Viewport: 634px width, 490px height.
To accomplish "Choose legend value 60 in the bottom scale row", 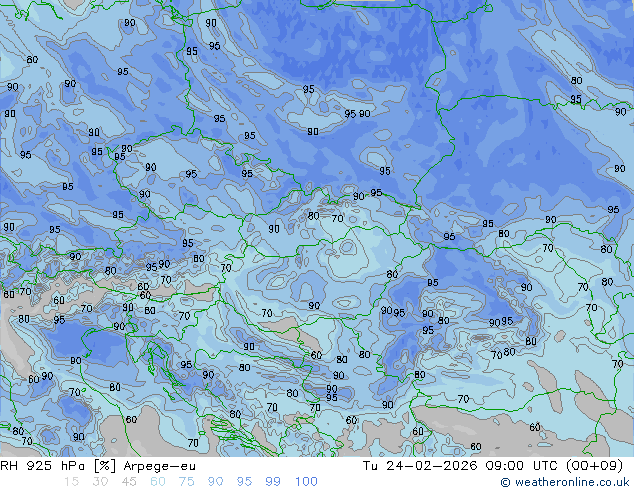I will click(x=158, y=482).
